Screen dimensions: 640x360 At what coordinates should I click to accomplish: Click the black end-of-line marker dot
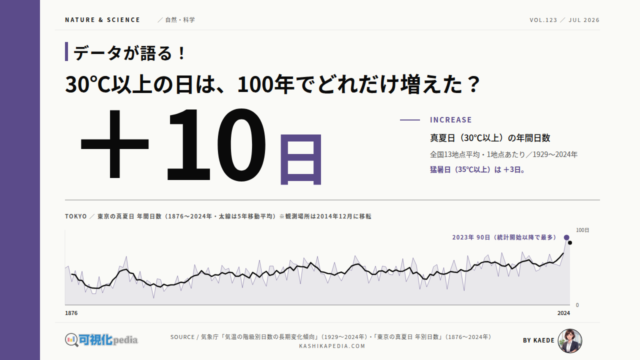point(570,243)
